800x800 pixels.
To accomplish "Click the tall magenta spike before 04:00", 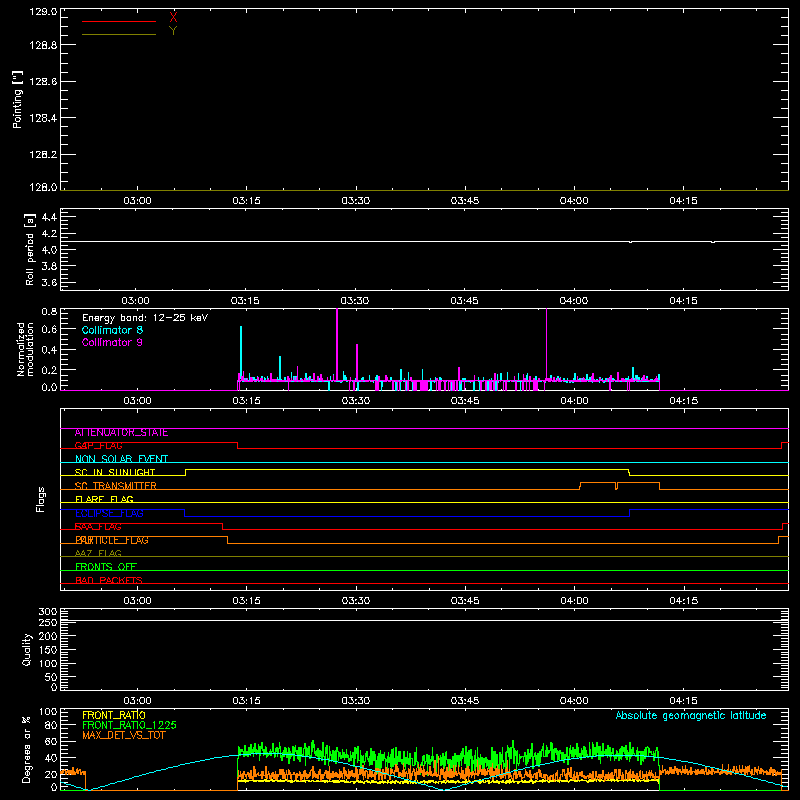I will tap(546, 344).
